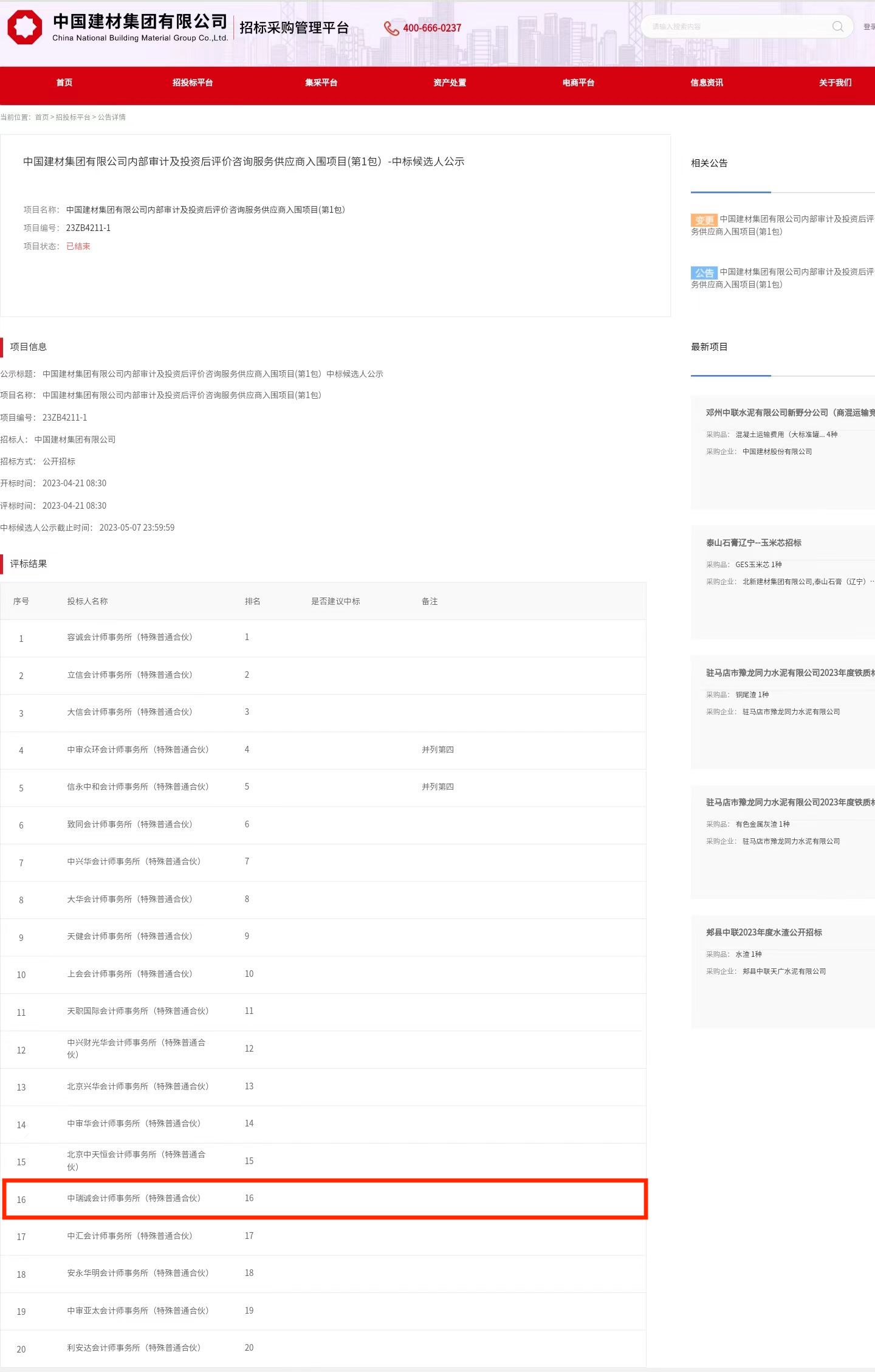
Task: Open the 驻马店 project card listing 铜尾渣
Action: (783, 712)
